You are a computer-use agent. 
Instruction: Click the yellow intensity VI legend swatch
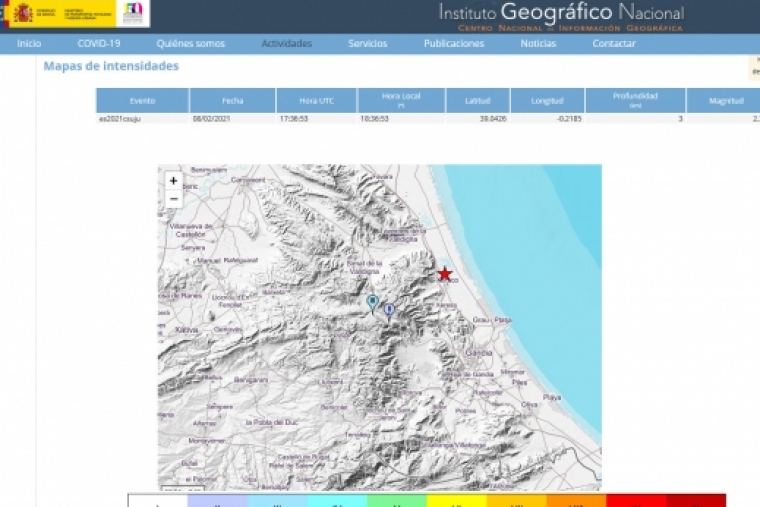pyautogui.click(x=456, y=501)
